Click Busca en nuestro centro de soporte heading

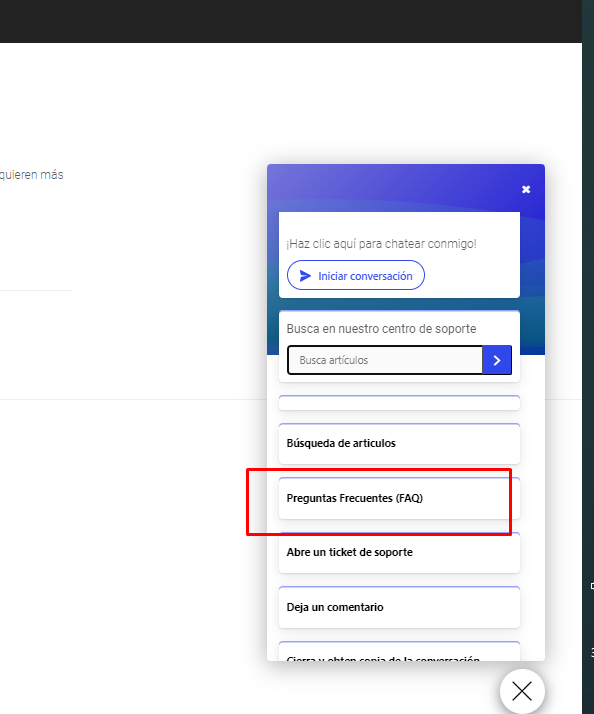[x=381, y=329]
